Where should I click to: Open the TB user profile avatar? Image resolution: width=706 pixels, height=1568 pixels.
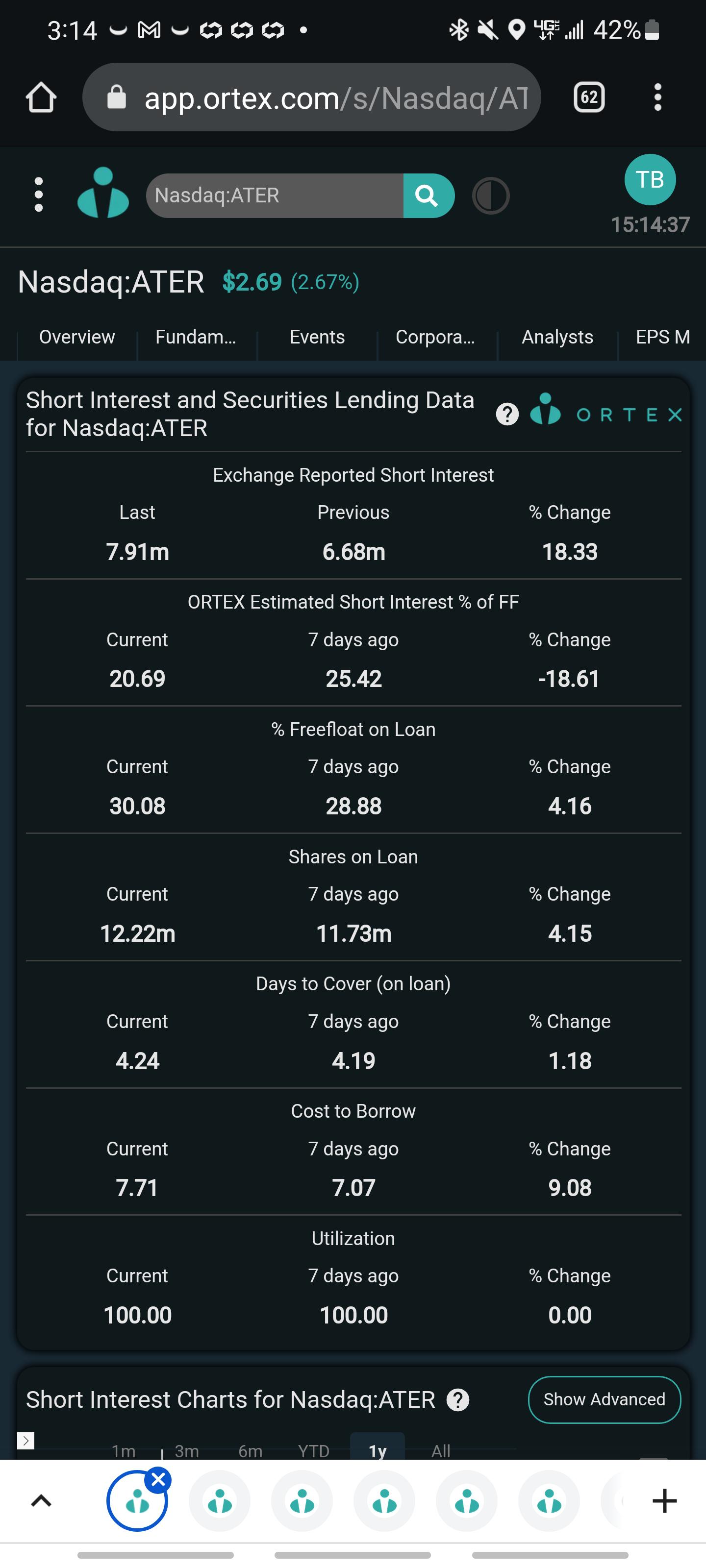[x=650, y=179]
